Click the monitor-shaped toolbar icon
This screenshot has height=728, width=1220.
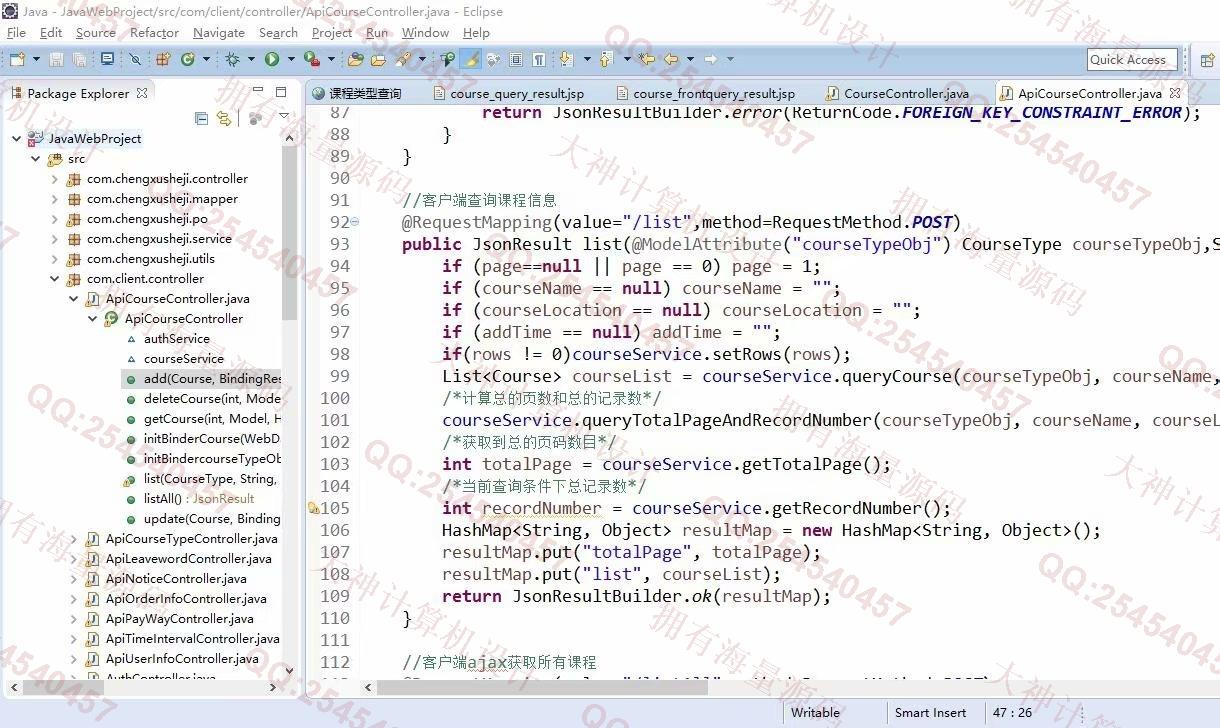click(107, 60)
